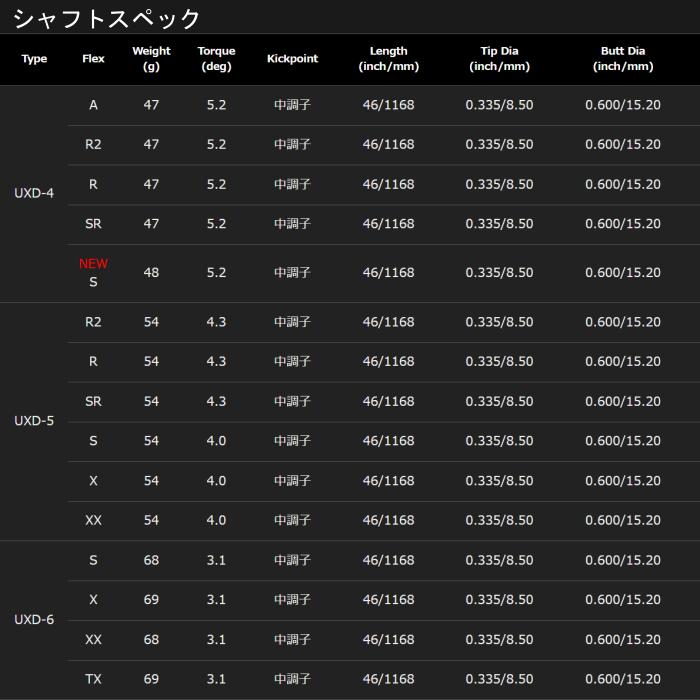Select the UXD-5 type cell
700x700 pixels.
[x=34, y=421]
